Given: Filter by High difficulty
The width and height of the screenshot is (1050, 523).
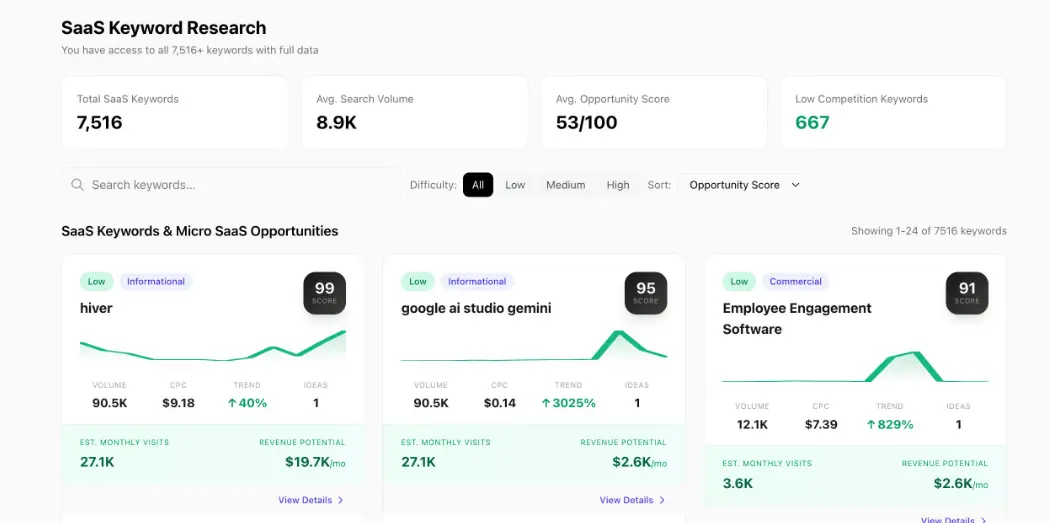Looking at the screenshot, I should 617,185.
